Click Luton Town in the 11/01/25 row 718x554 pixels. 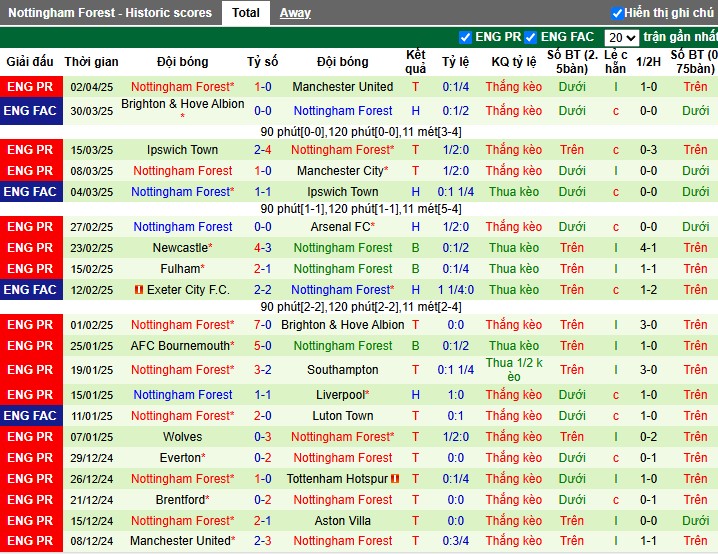pyautogui.click(x=343, y=416)
